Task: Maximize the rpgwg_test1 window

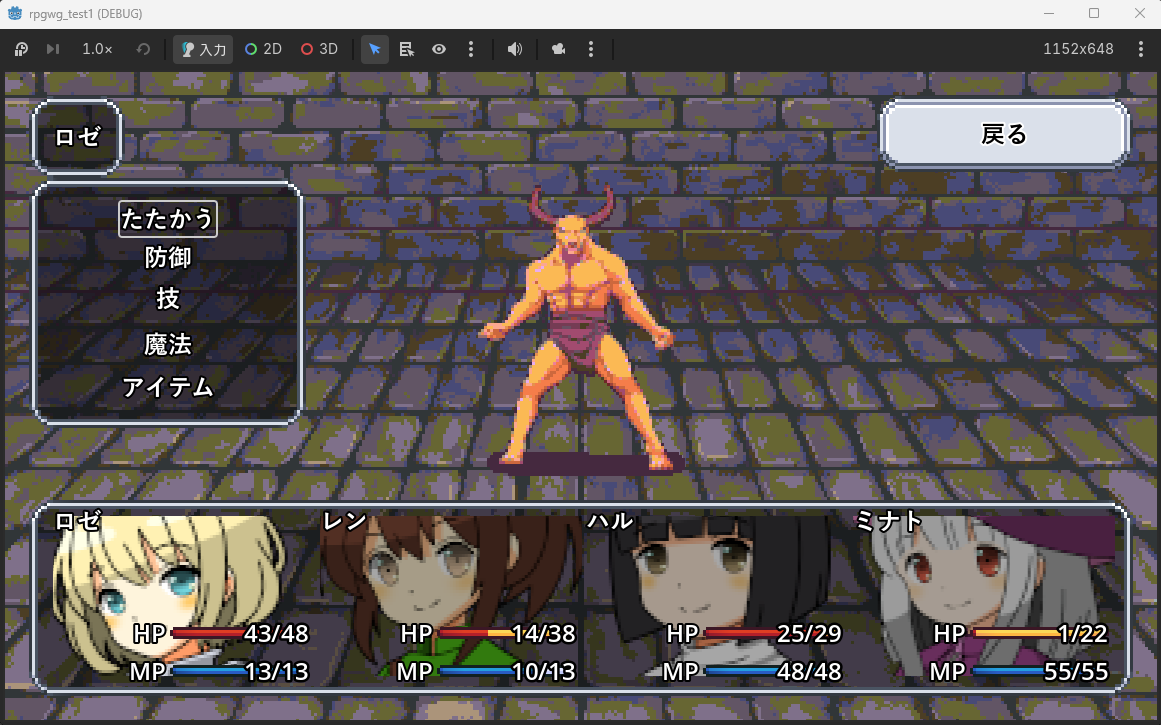Action: tap(1094, 13)
